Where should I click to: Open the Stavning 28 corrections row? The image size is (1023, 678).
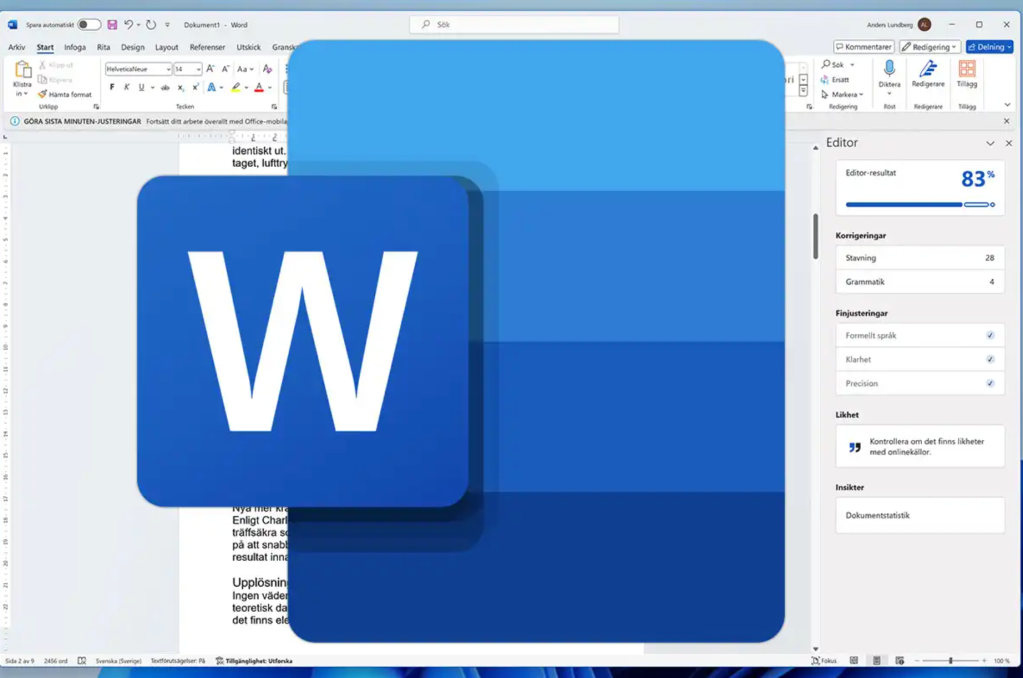pyautogui.click(x=920, y=258)
